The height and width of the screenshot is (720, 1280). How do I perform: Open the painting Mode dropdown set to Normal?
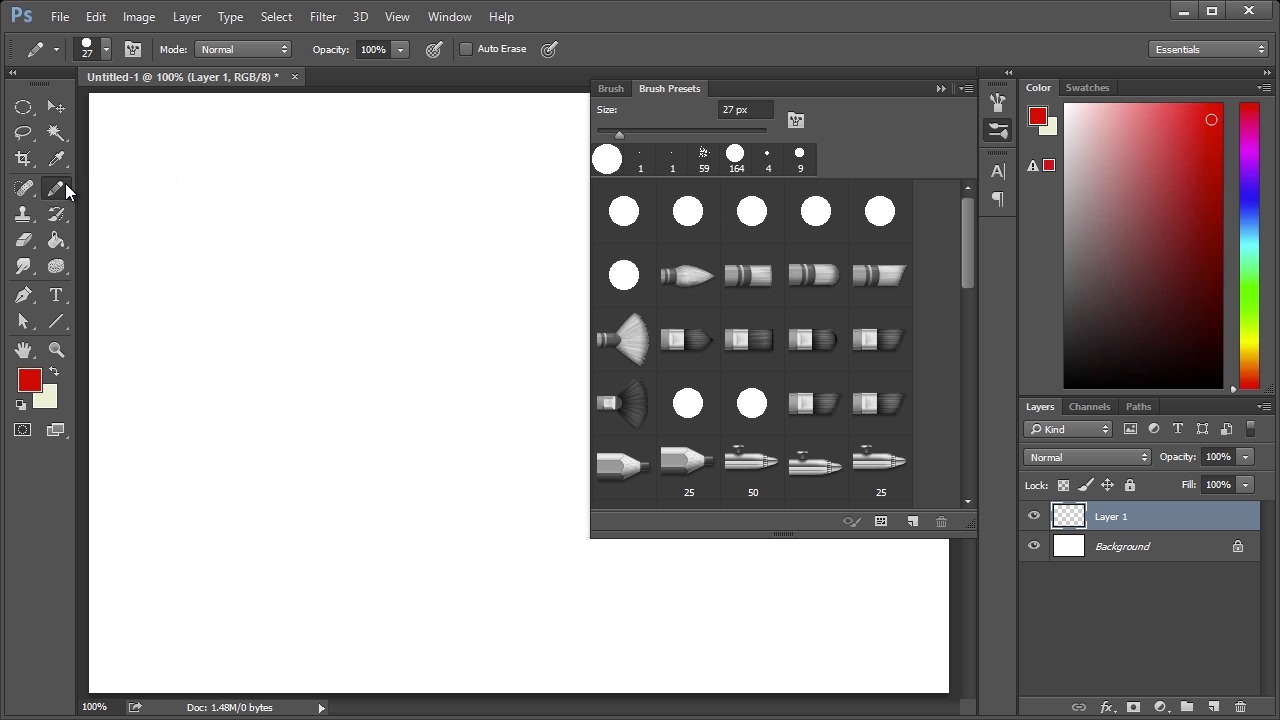coord(244,49)
